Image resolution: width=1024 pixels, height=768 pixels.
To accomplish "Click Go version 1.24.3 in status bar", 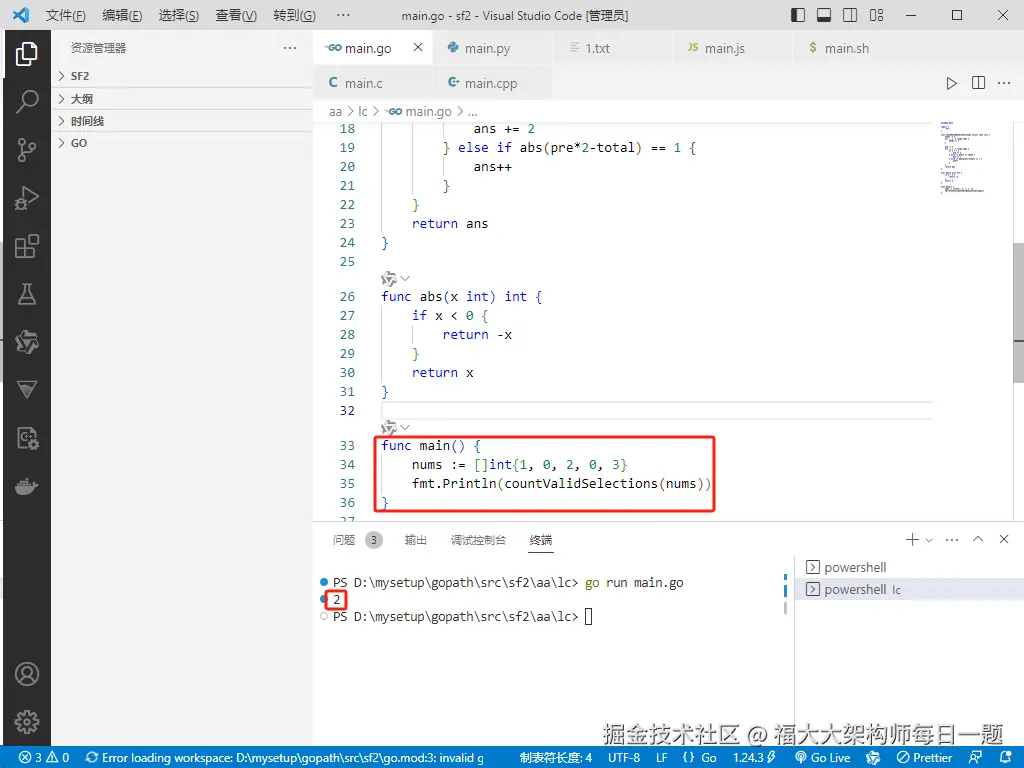I will coord(754,758).
